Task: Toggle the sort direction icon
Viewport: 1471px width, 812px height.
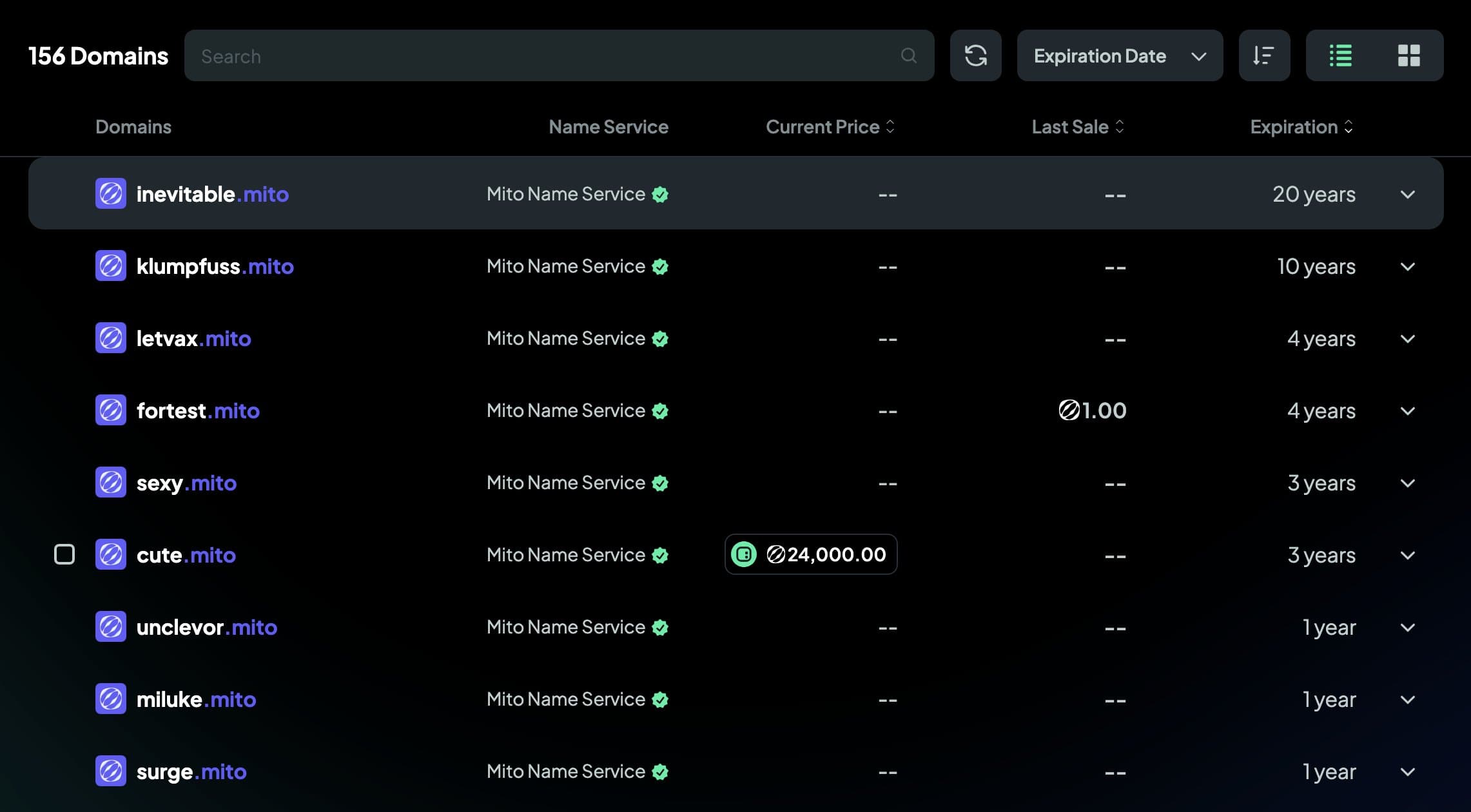Action: [x=1263, y=55]
